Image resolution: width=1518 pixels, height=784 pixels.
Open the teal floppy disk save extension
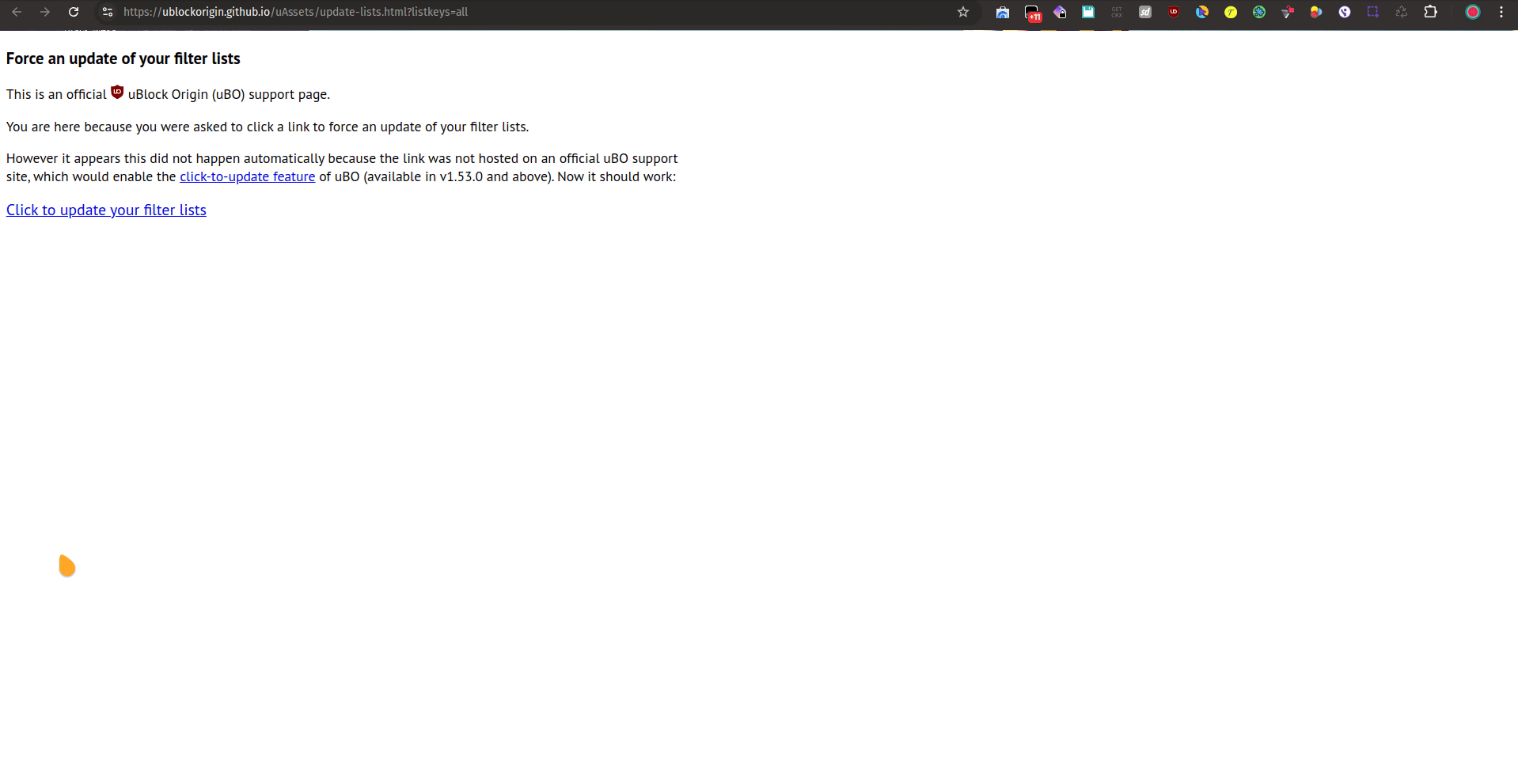tap(1088, 12)
